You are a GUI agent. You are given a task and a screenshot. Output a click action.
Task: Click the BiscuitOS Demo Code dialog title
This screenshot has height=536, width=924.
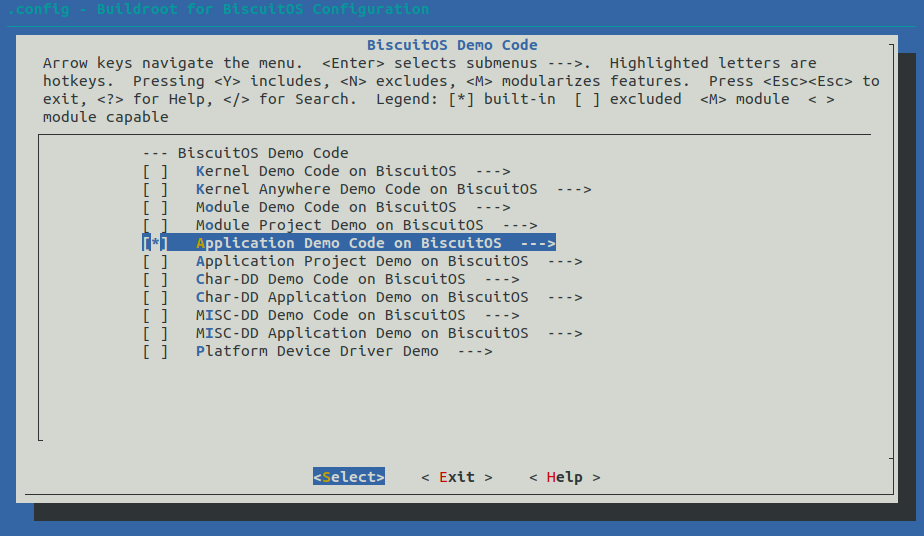click(x=452, y=45)
